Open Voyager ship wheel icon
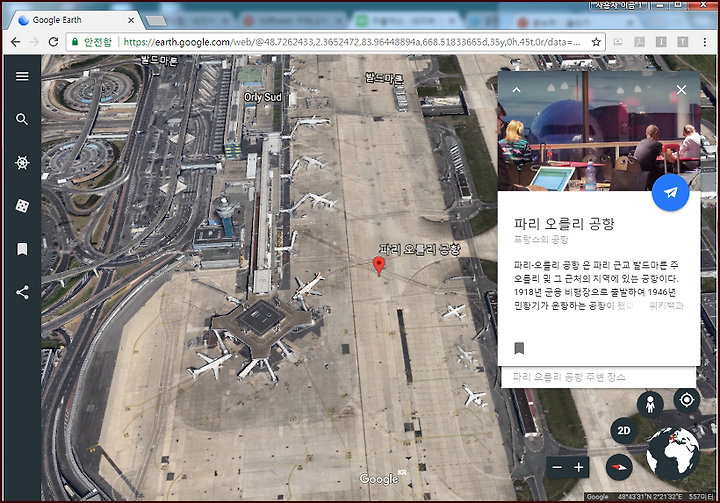720x503 pixels. pyautogui.click(x=22, y=163)
